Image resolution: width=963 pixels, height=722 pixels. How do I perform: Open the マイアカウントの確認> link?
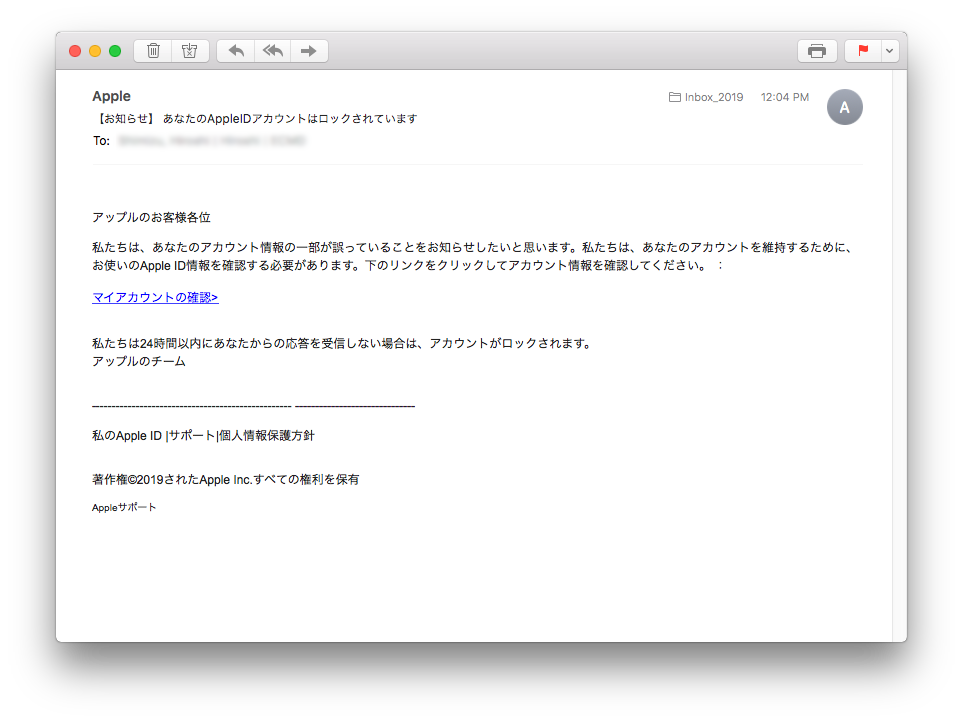(155, 297)
